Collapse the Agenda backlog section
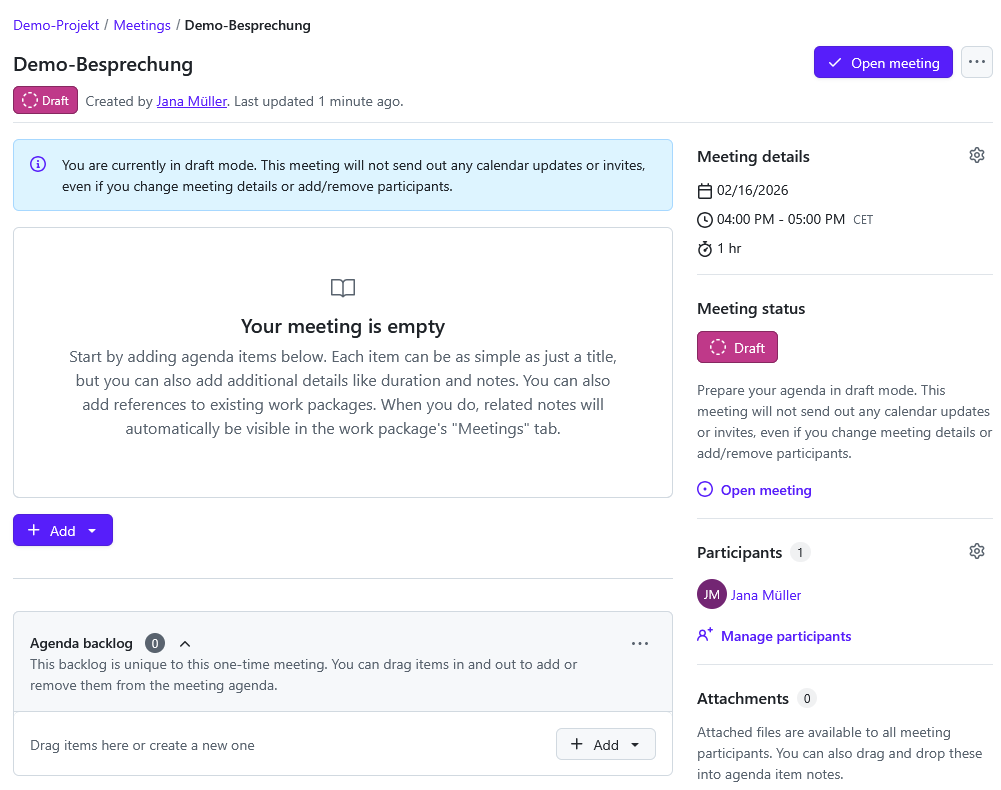 185,643
